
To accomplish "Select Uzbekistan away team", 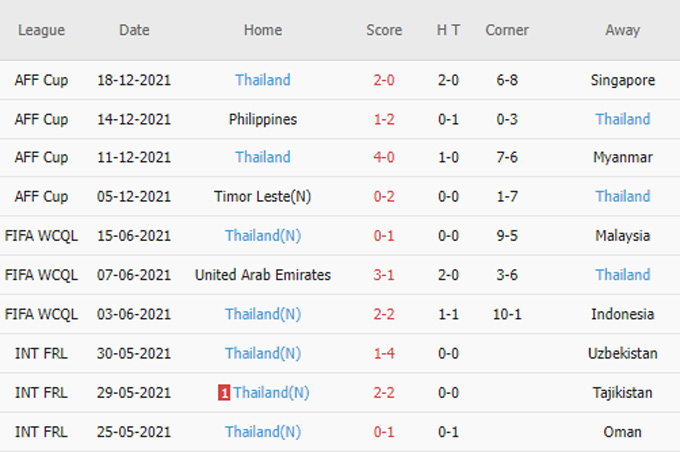I will pos(622,353).
